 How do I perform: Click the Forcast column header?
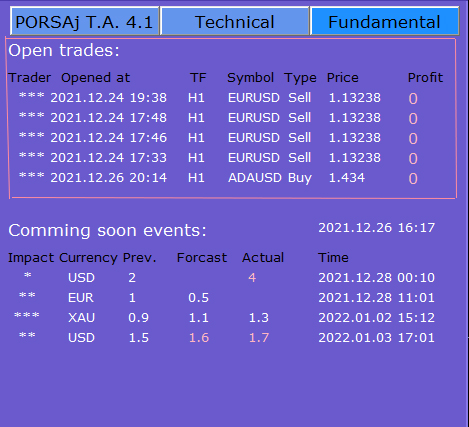point(202,258)
